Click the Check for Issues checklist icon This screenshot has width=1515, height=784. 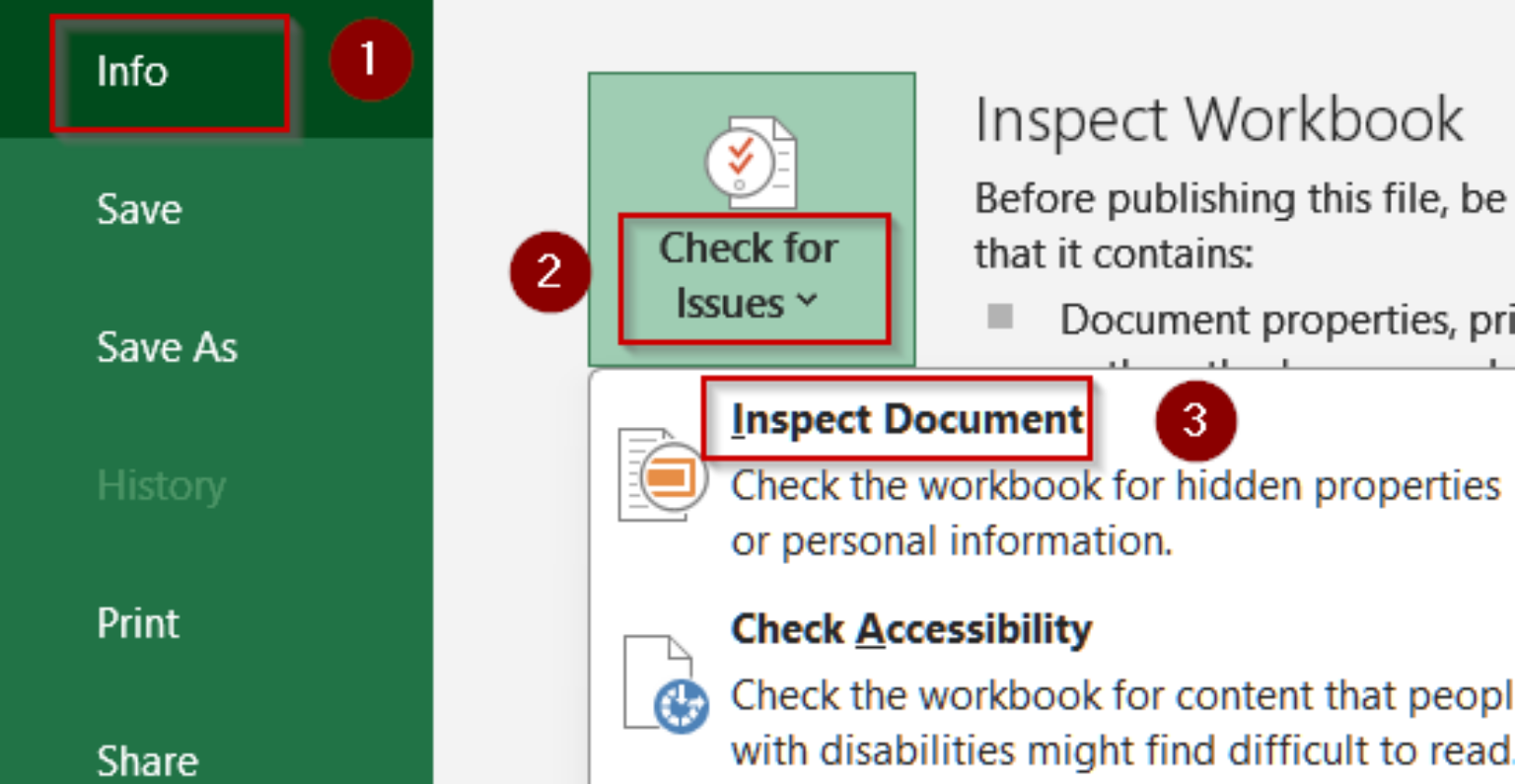[751, 162]
